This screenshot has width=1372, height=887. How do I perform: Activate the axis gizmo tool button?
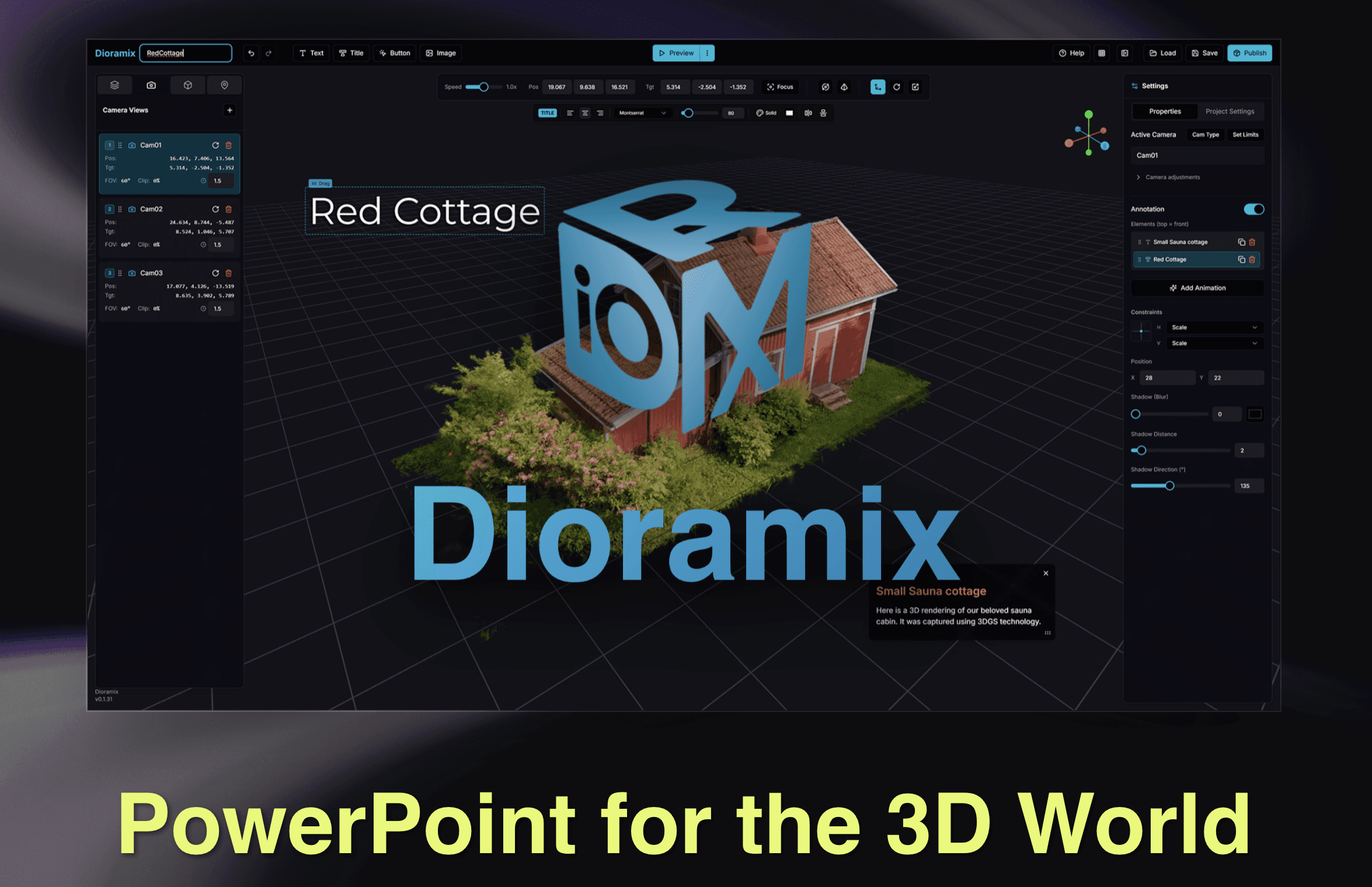[877, 87]
